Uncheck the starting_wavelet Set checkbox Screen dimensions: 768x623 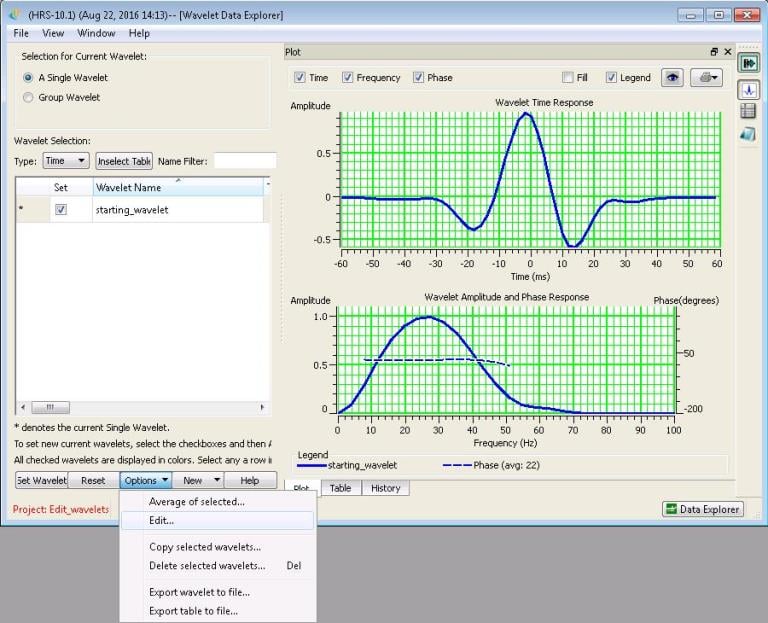tap(61, 210)
